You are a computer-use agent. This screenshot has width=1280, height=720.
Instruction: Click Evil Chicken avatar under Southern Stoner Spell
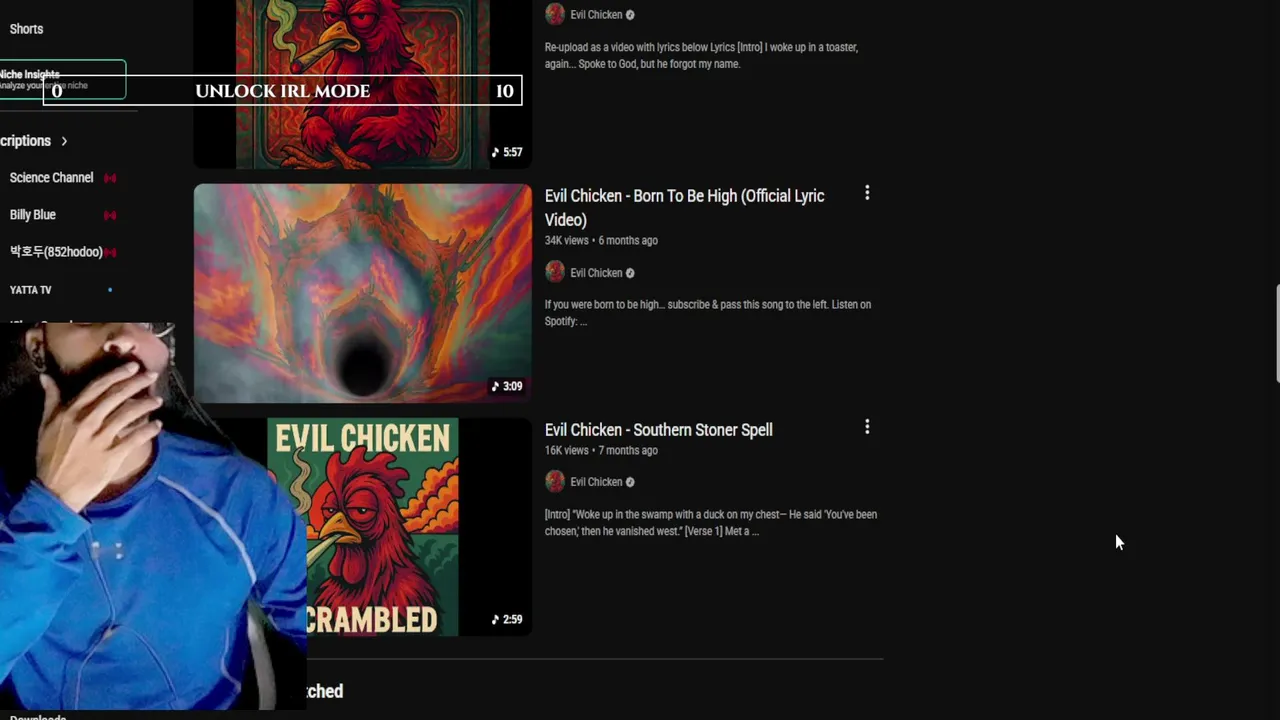pos(555,481)
